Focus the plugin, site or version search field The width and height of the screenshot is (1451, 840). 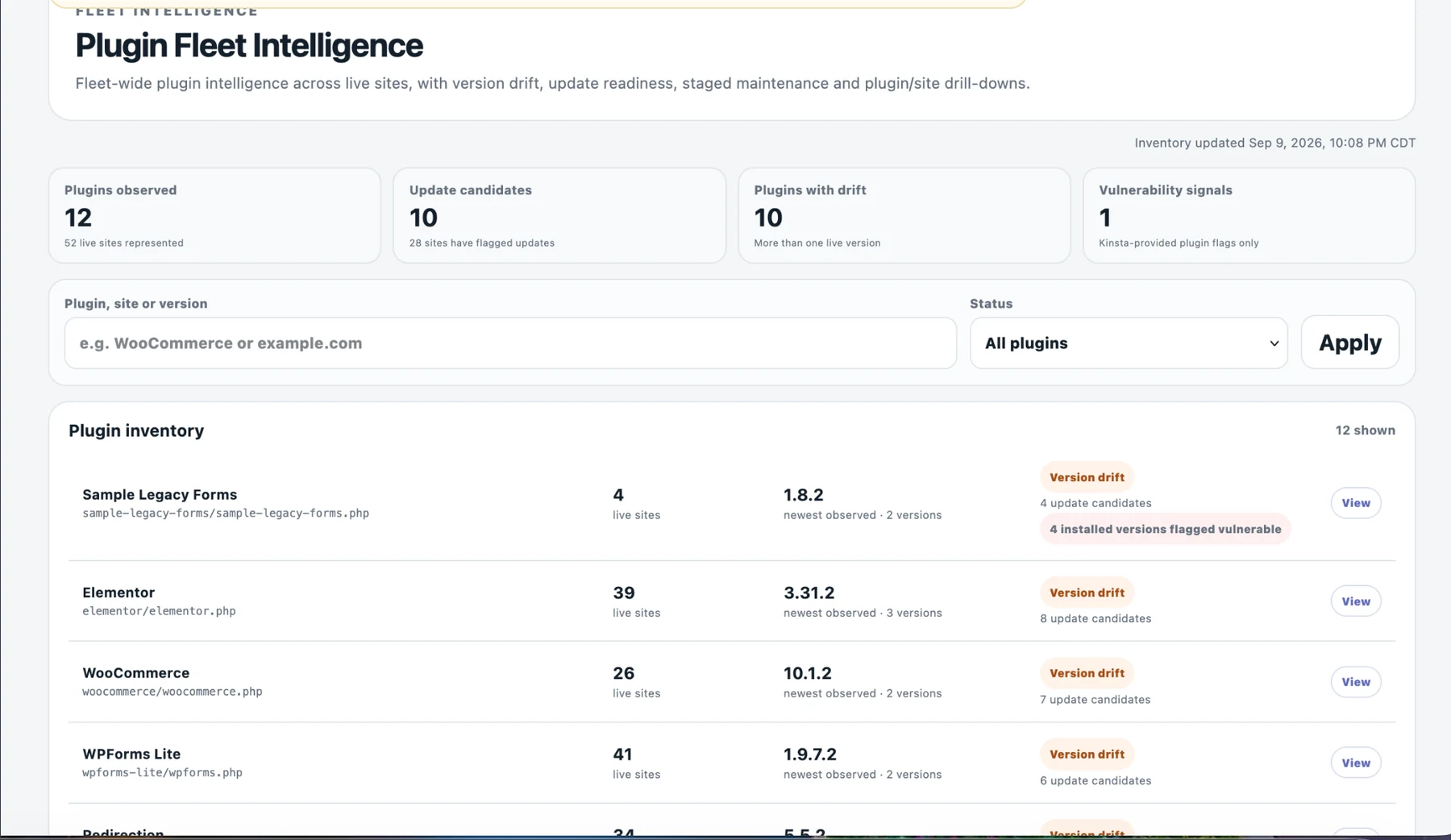point(510,343)
